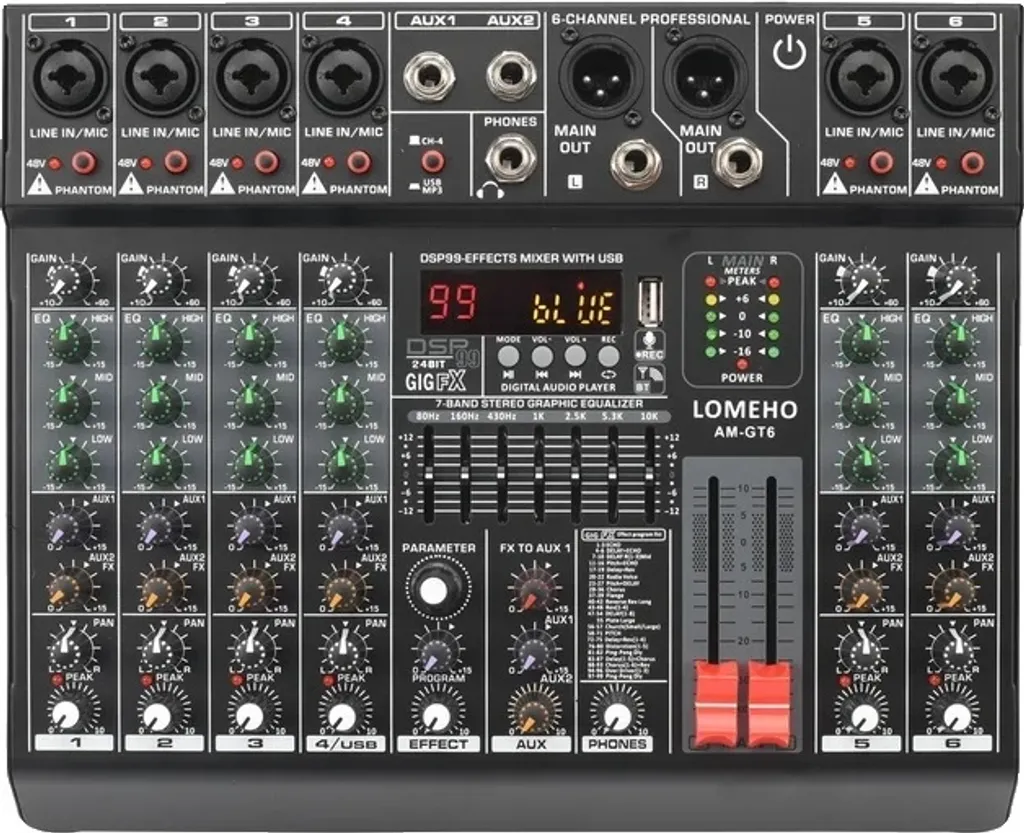1024x833 pixels.
Task: Click channel 2 EQ HIGH knob
Action: [161, 341]
